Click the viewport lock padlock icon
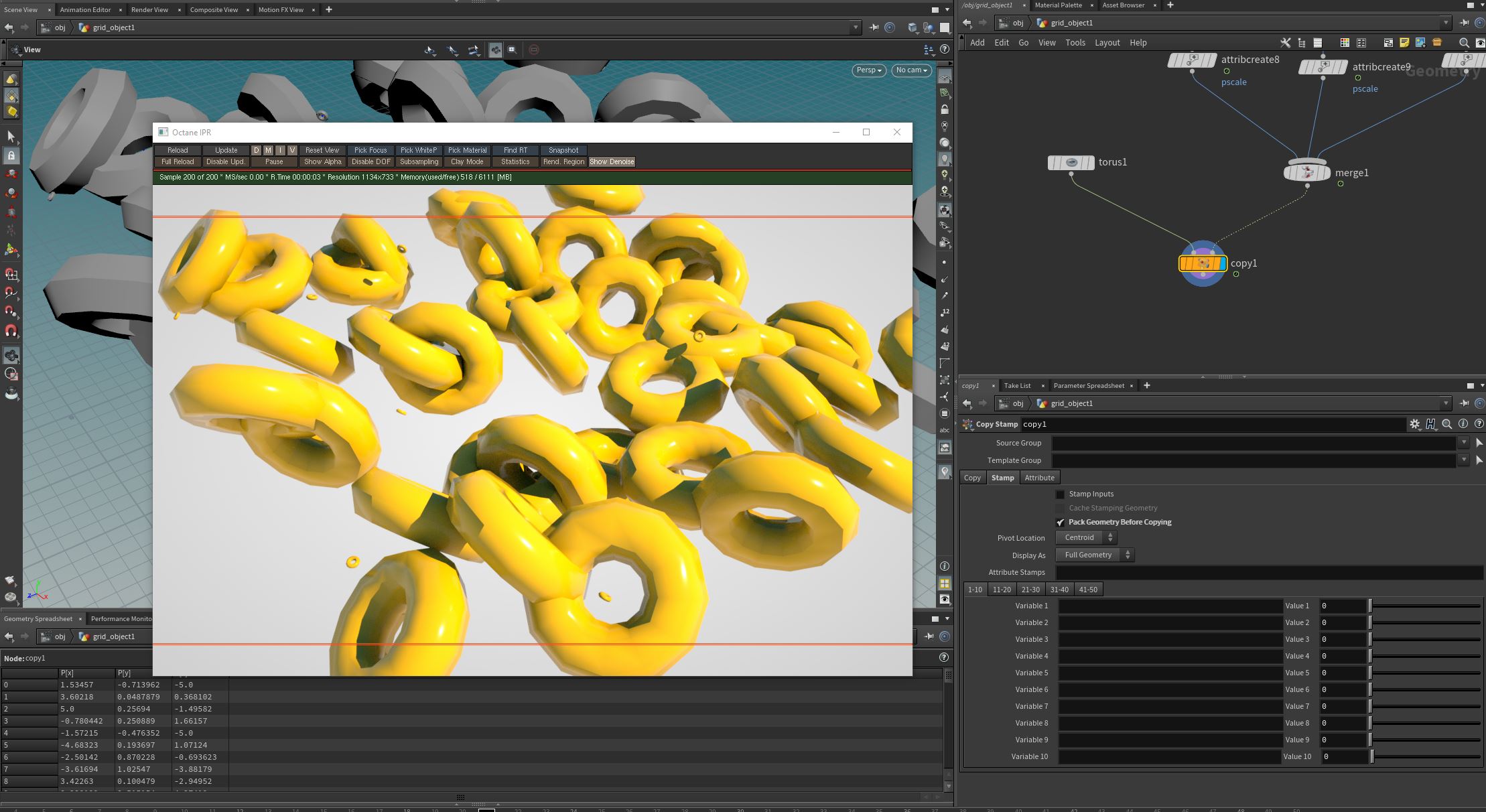 tap(945, 109)
